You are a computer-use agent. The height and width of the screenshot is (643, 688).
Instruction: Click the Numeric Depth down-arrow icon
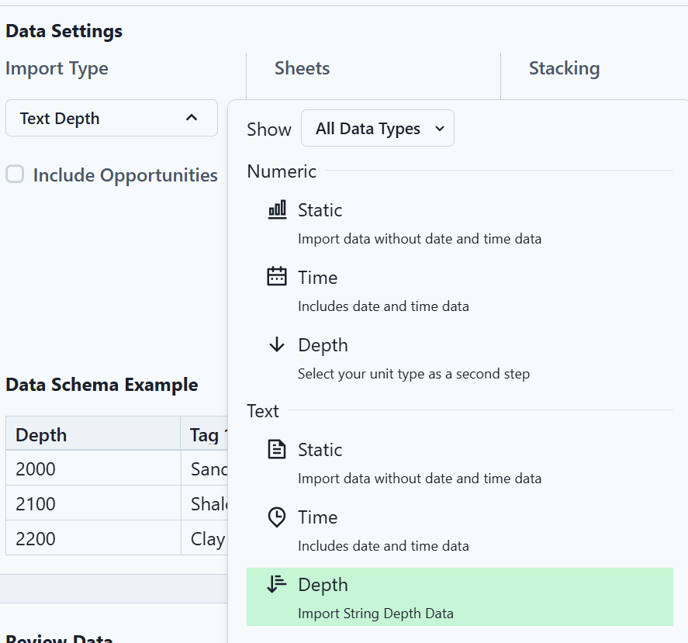click(277, 345)
